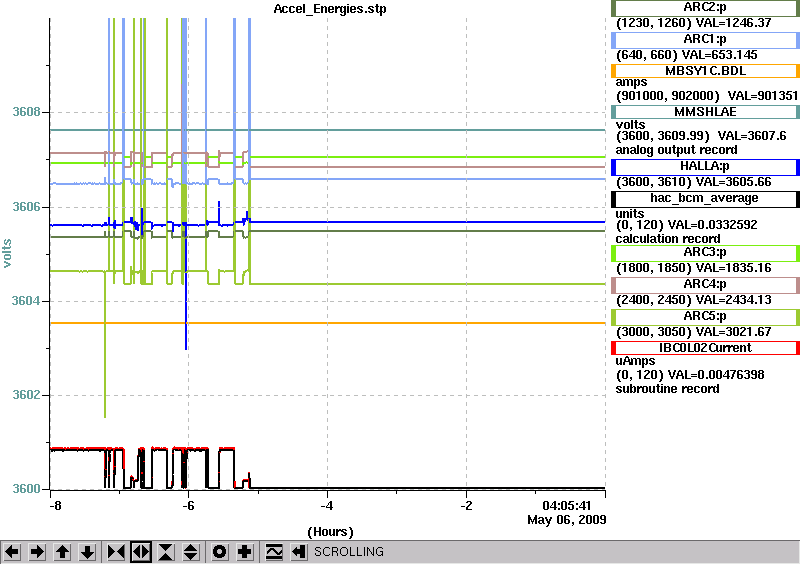Click the y-axis tick label 3600
800x564 pixels.
[26, 489]
